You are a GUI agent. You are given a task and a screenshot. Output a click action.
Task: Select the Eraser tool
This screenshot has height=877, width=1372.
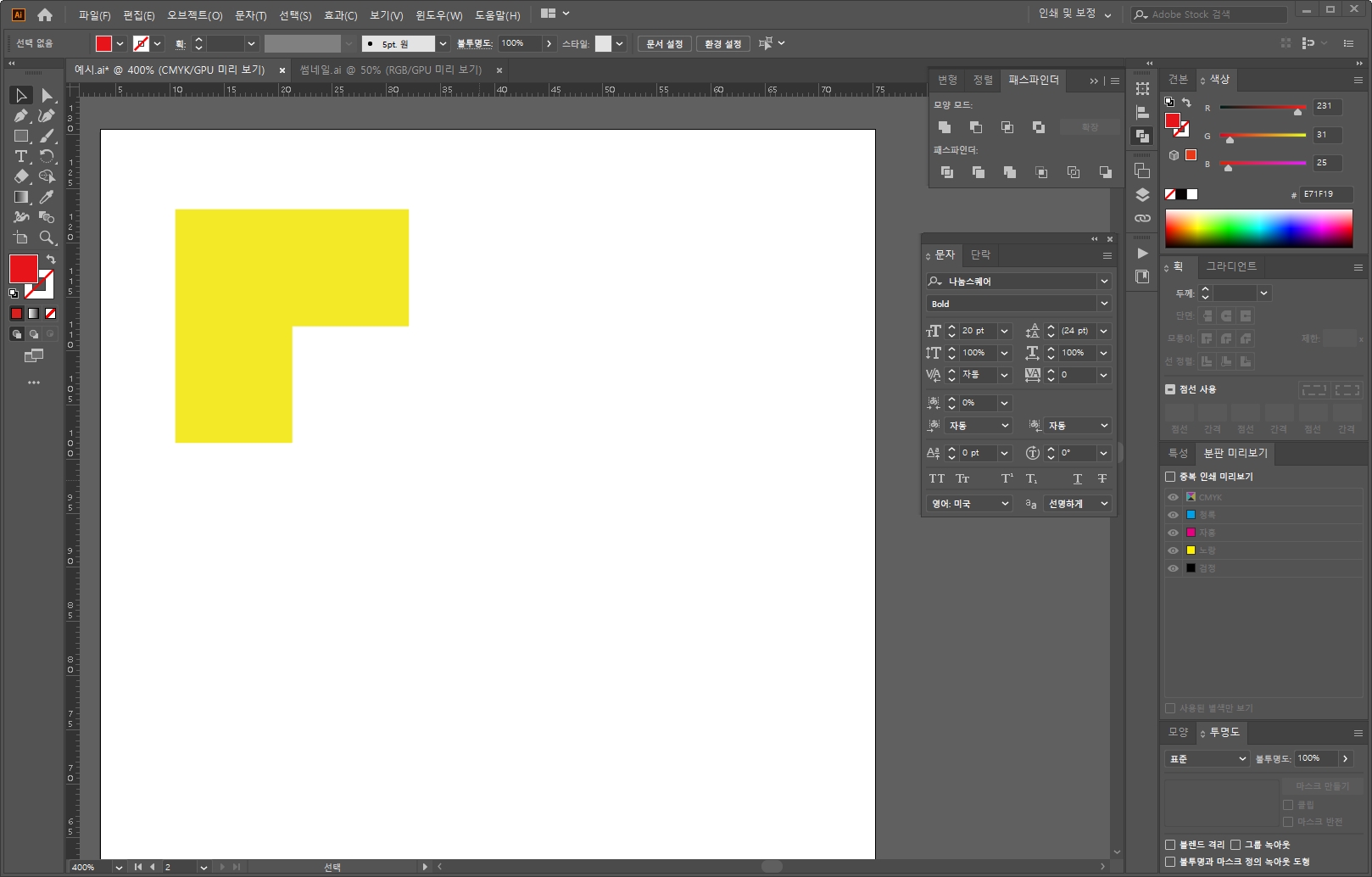[x=21, y=176]
